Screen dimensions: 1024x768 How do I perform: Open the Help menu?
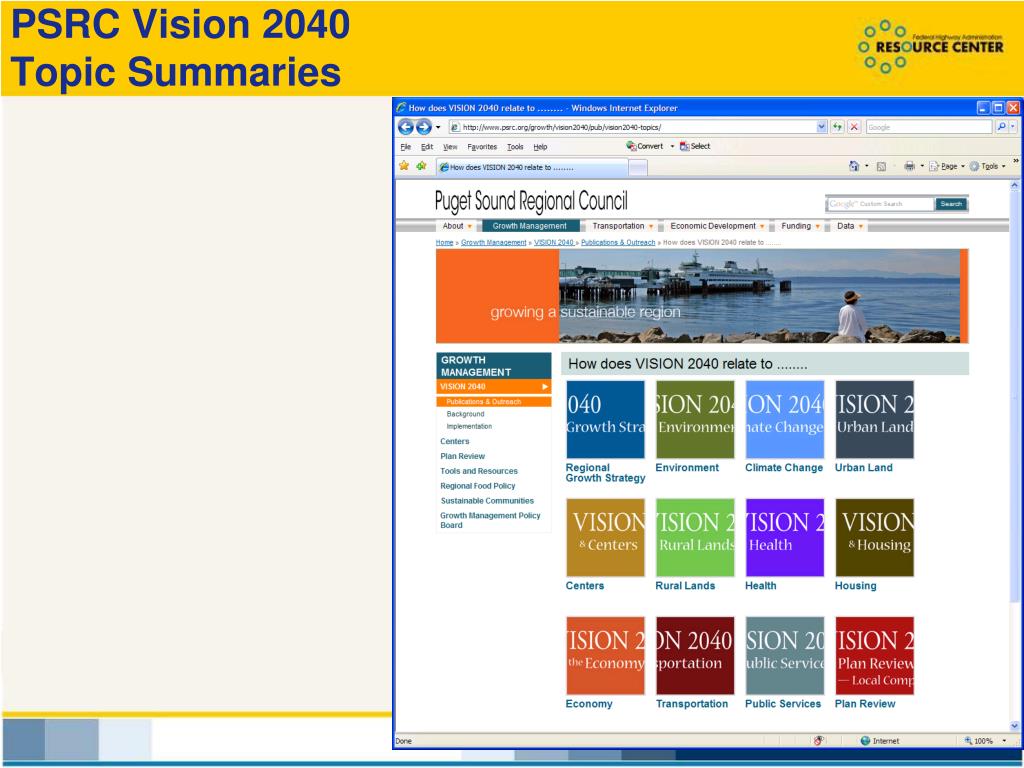pos(540,147)
